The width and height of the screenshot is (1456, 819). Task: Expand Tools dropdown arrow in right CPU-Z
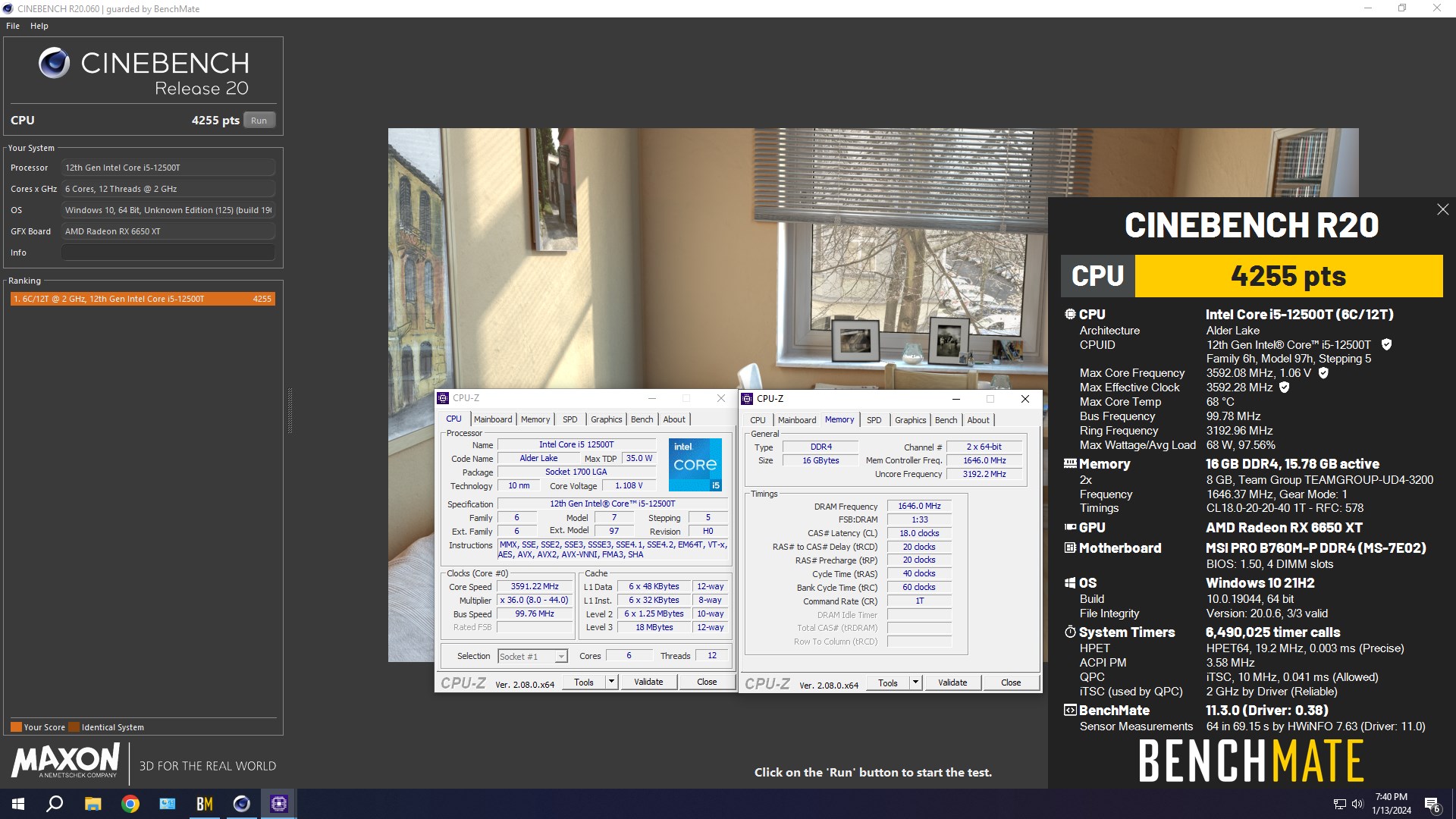[915, 682]
